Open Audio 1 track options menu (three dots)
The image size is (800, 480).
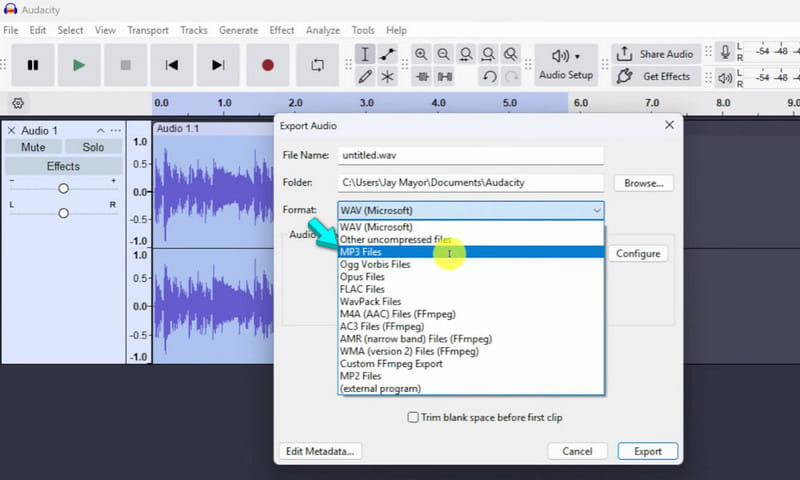coord(116,131)
